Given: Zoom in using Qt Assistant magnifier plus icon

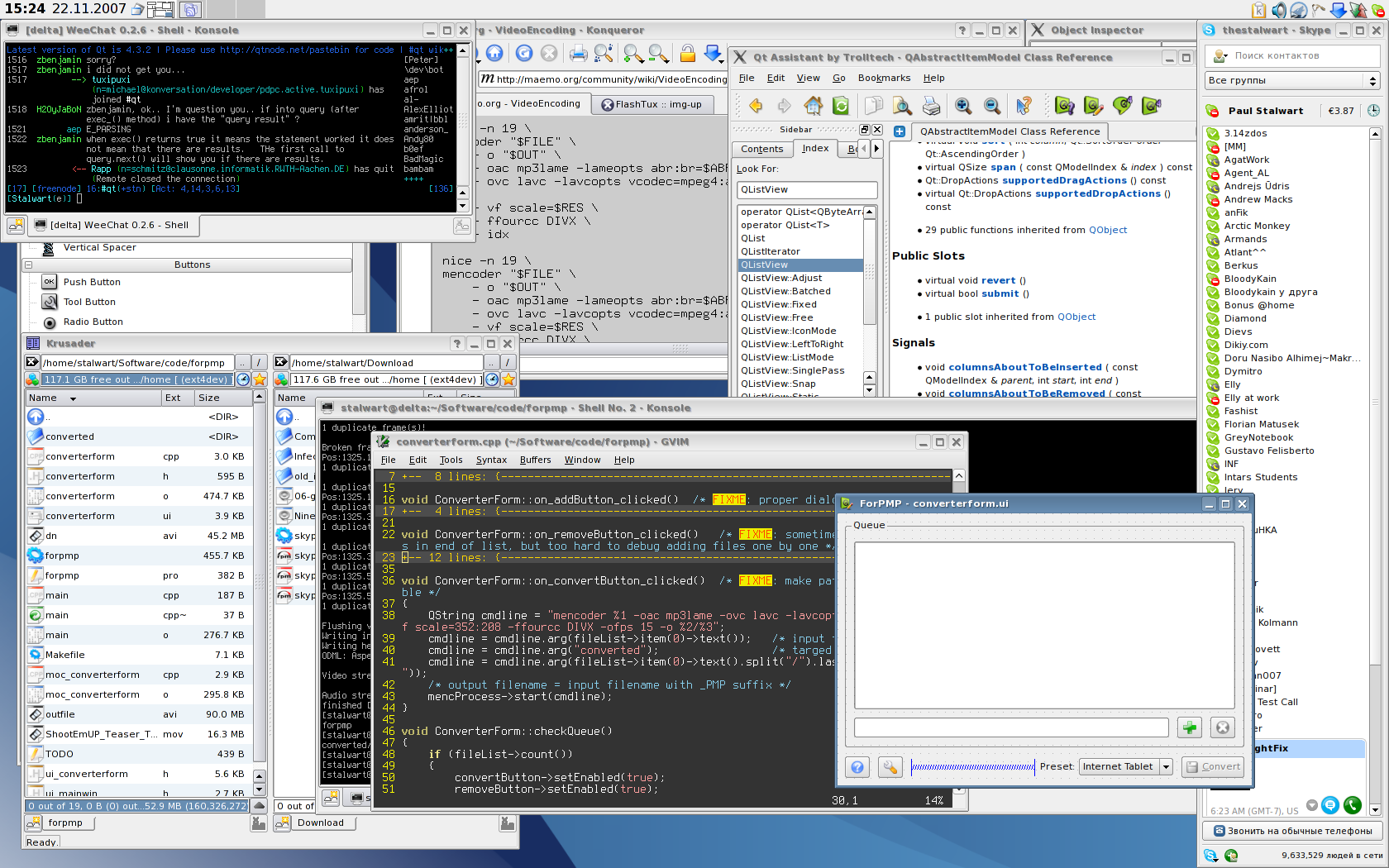Looking at the screenshot, I should 963,106.
